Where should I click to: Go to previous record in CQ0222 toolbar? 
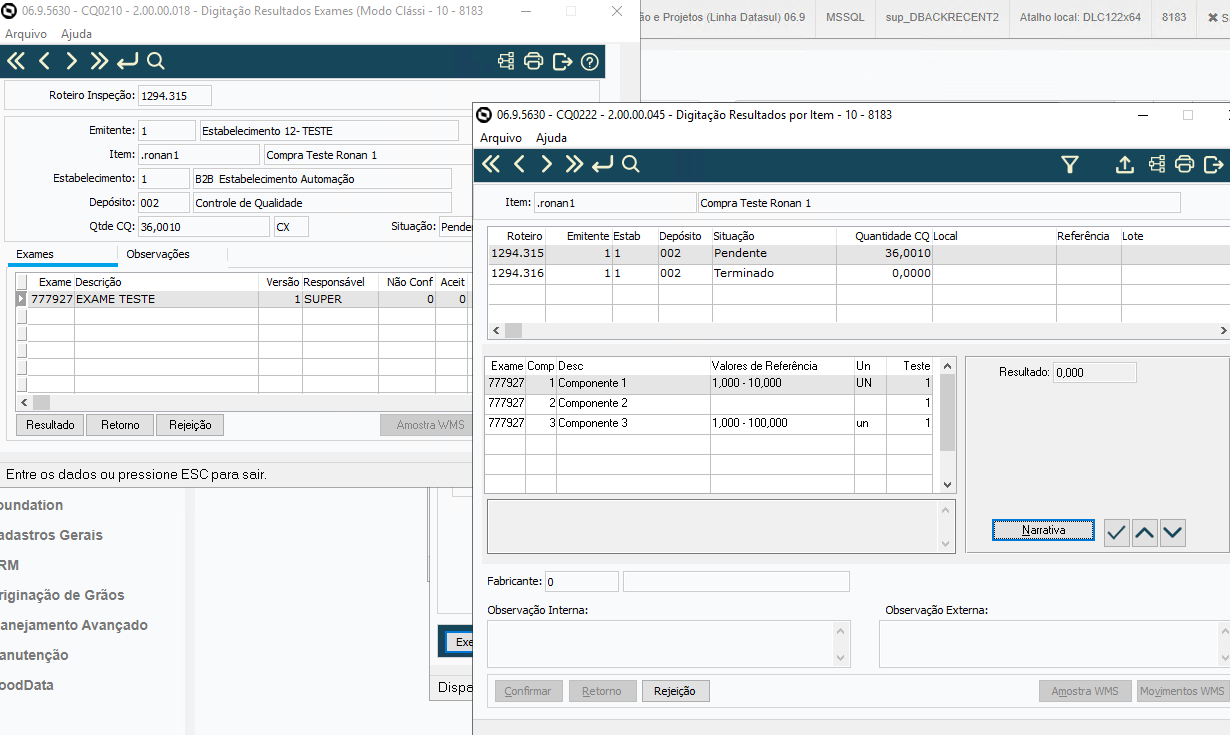(519, 165)
